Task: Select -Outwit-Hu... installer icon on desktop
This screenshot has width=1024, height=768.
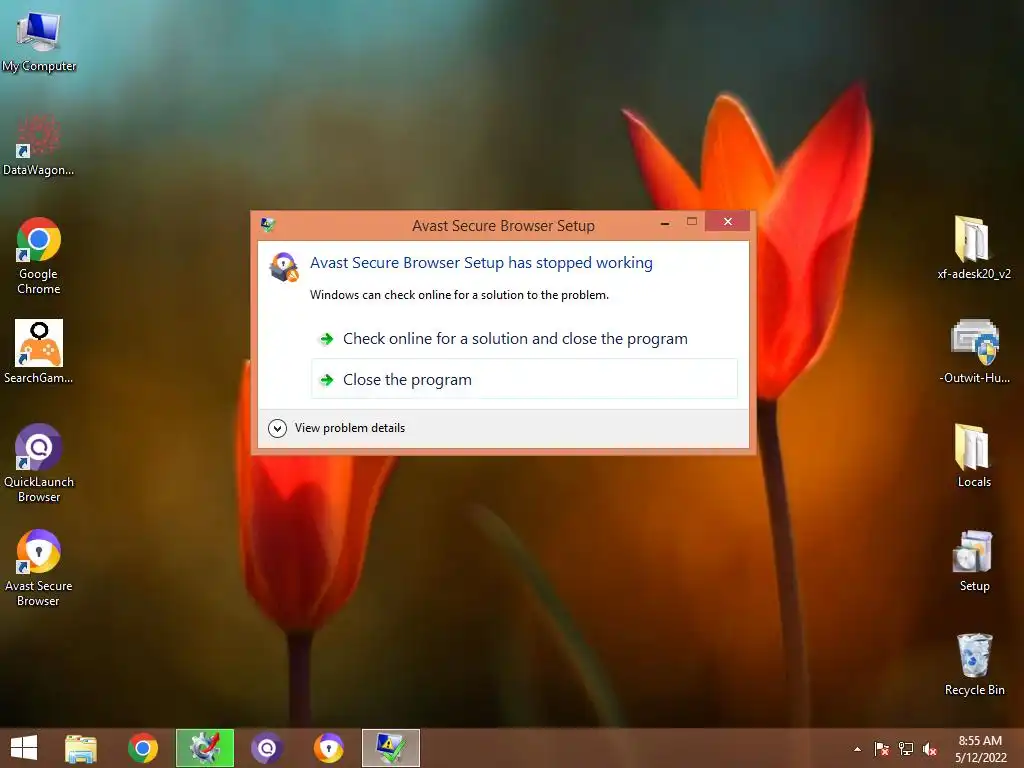Action: (974, 351)
